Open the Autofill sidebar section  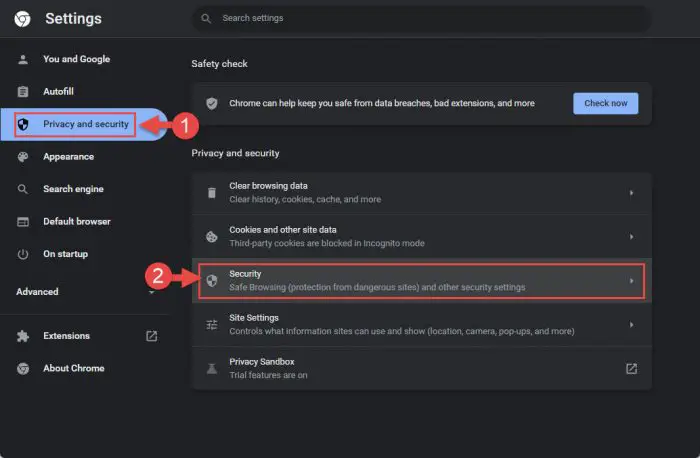click(58, 92)
